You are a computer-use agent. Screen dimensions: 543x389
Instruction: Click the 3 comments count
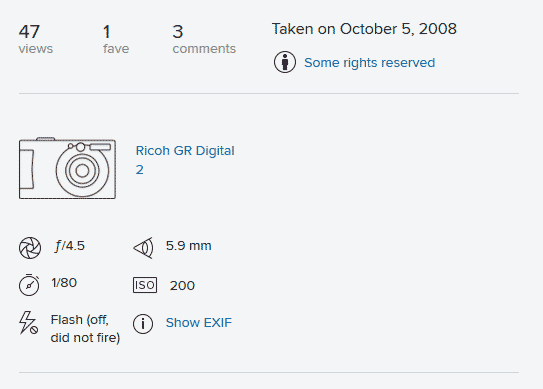click(204, 39)
